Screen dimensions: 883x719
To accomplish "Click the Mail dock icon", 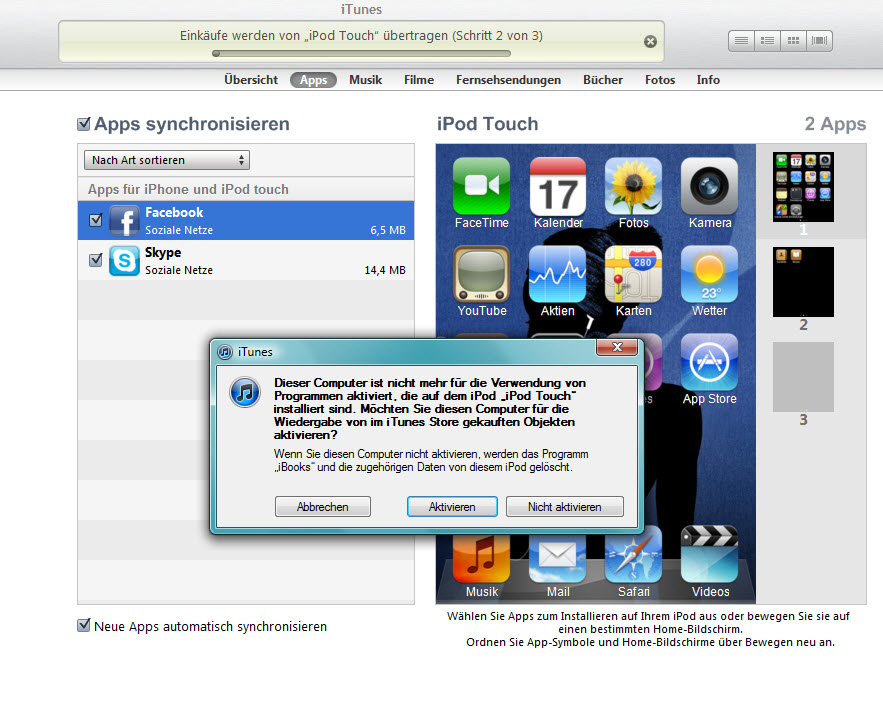I will coord(558,558).
